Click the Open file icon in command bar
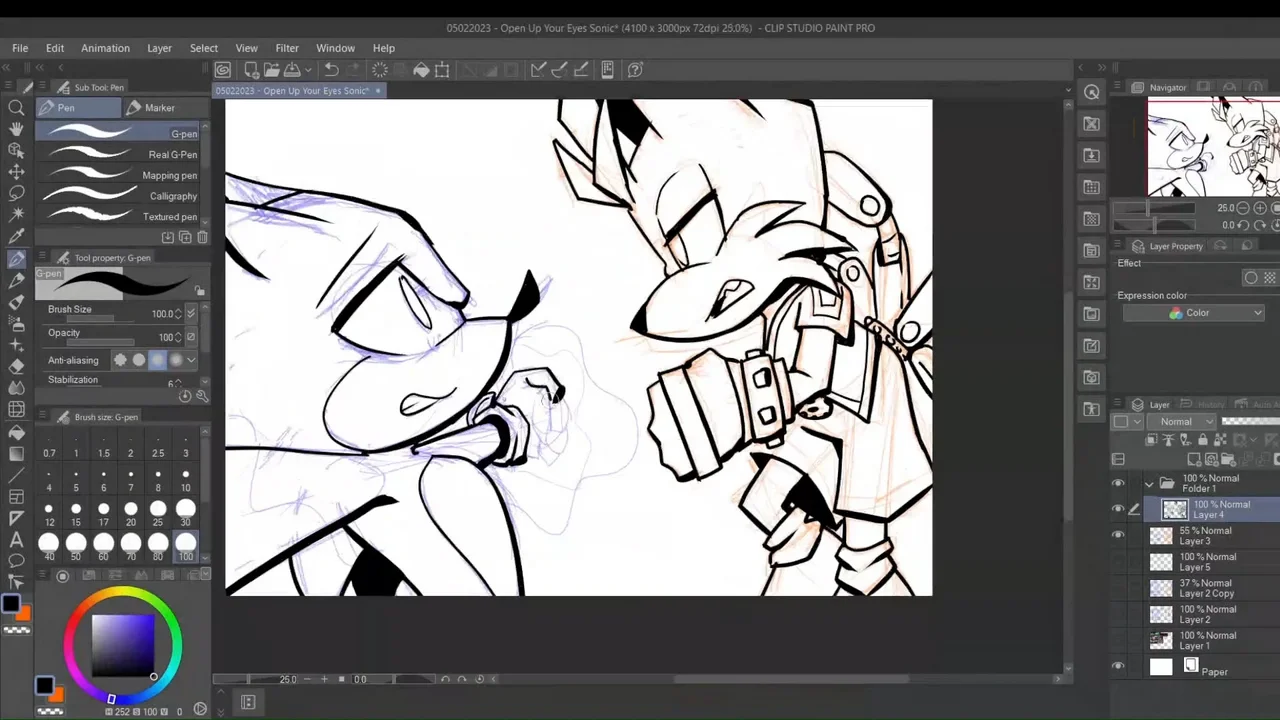The image size is (1280, 720). [272, 70]
